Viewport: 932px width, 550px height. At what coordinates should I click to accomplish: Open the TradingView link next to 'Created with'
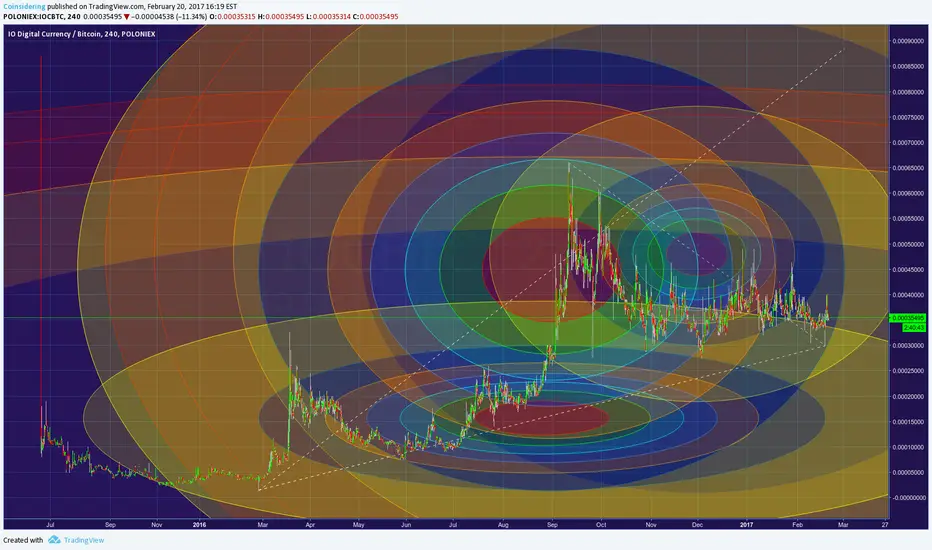click(84, 540)
